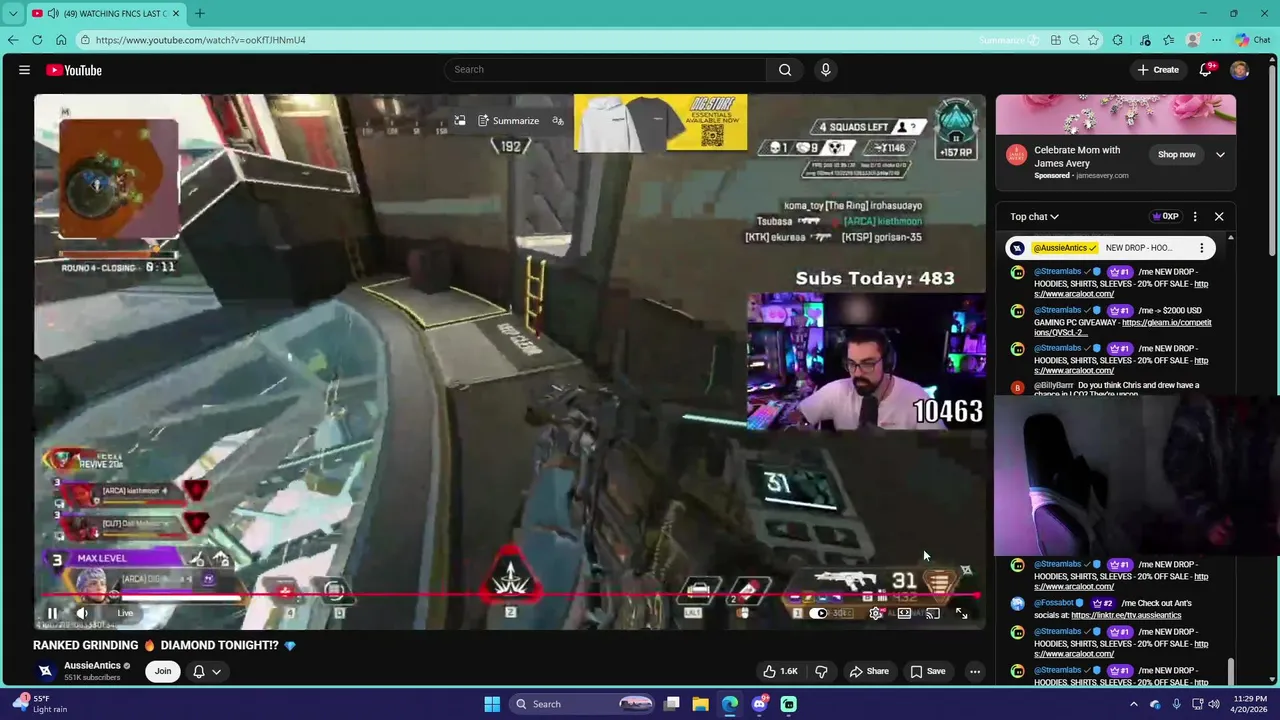Show hidden system tray icons
This screenshot has width=1280, height=720.
(1133, 704)
